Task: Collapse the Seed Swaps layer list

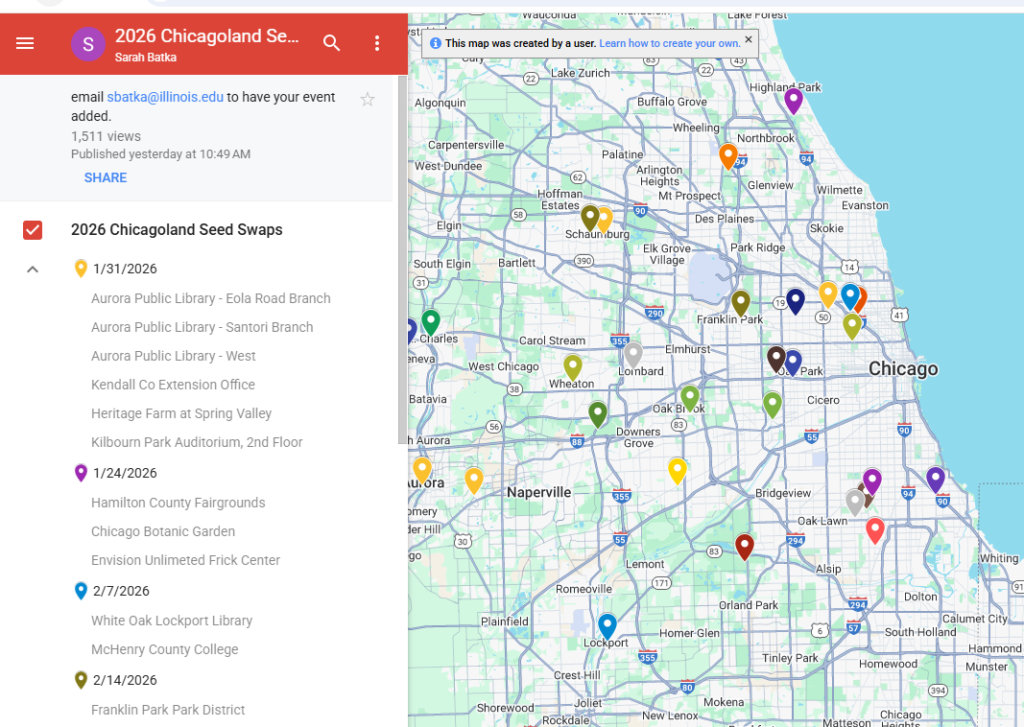Action: coord(33,269)
